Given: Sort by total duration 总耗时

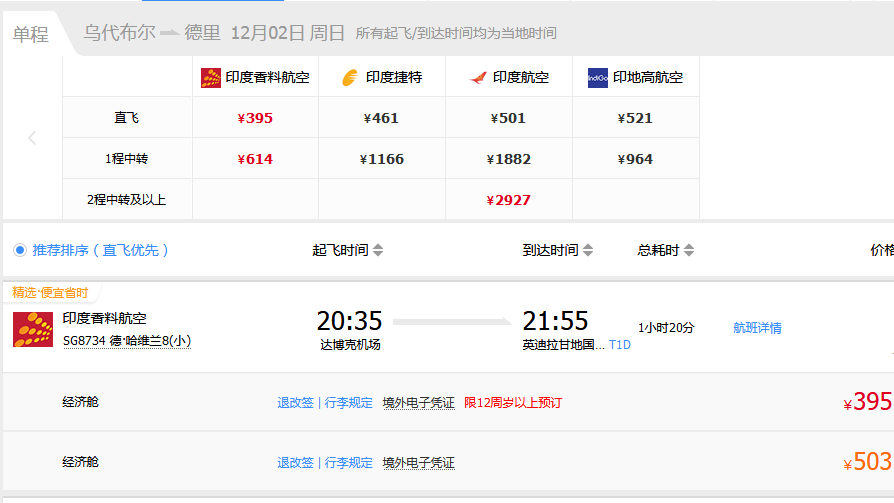Looking at the screenshot, I should [x=665, y=250].
